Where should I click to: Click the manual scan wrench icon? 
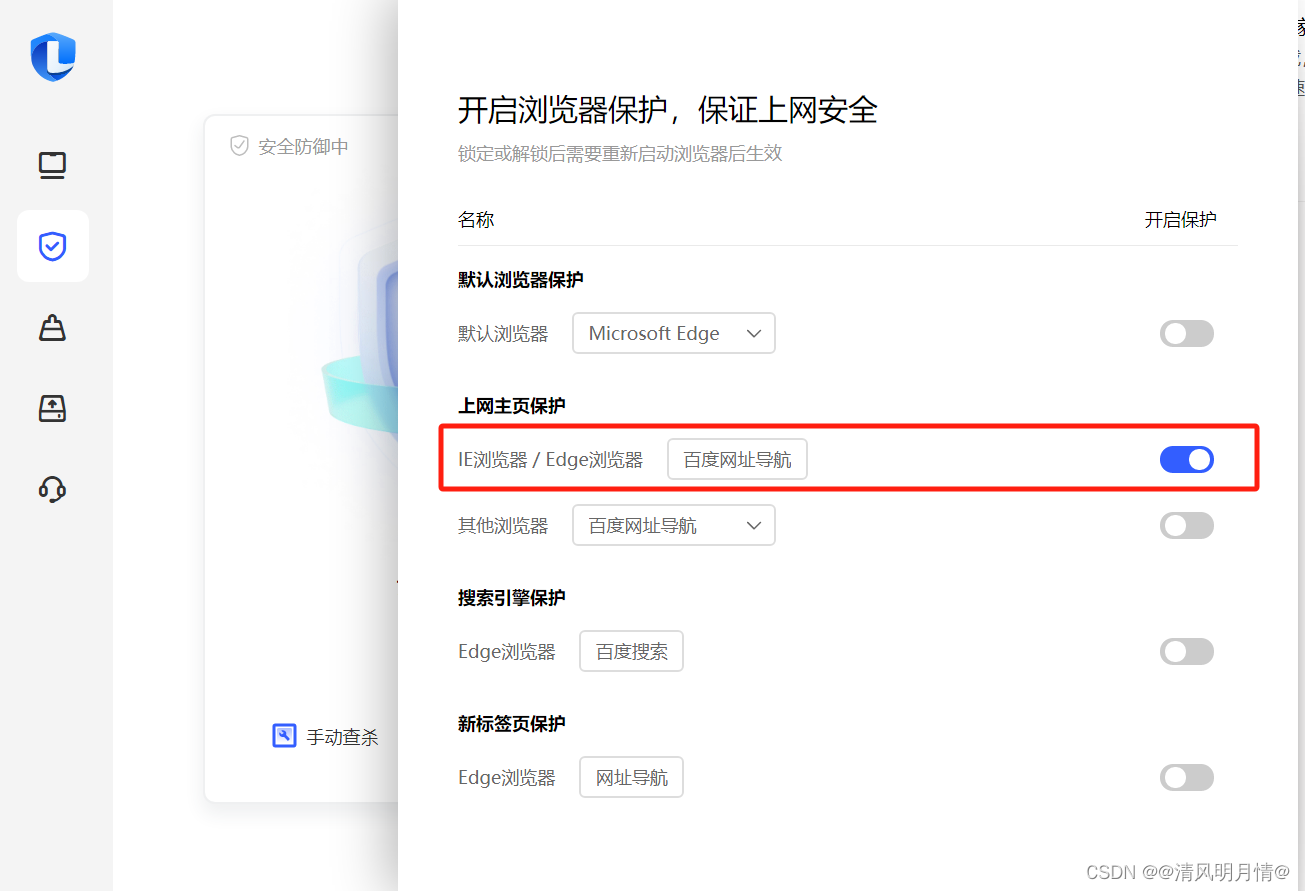tap(284, 736)
